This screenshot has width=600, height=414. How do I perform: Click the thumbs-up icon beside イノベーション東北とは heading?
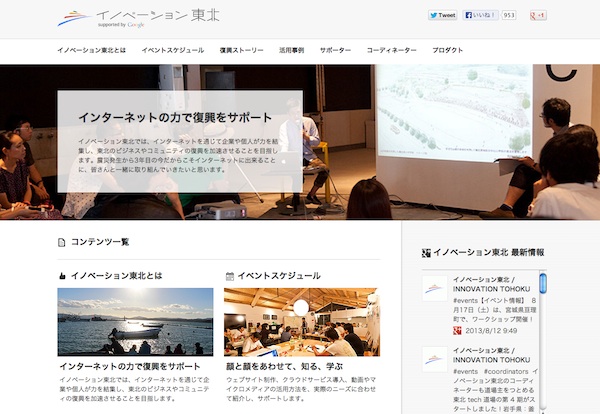[62, 275]
